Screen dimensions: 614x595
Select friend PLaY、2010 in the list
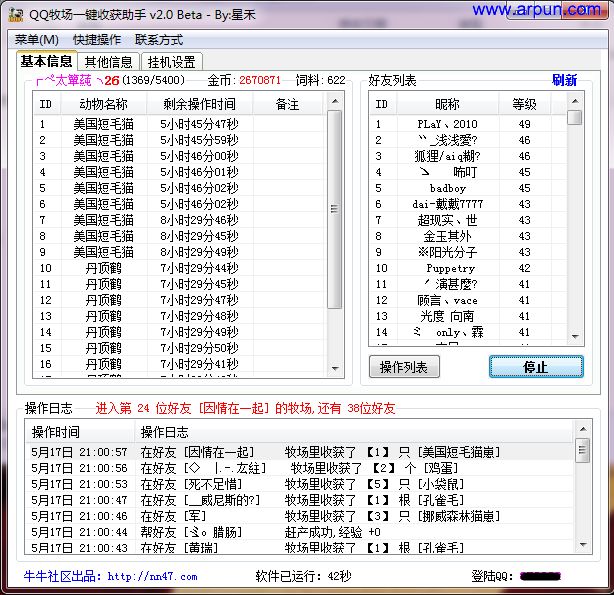click(x=468, y=124)
